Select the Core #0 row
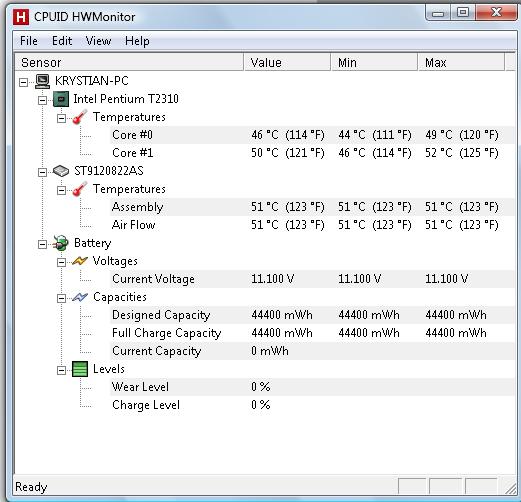521x502 pixels. 313,135
